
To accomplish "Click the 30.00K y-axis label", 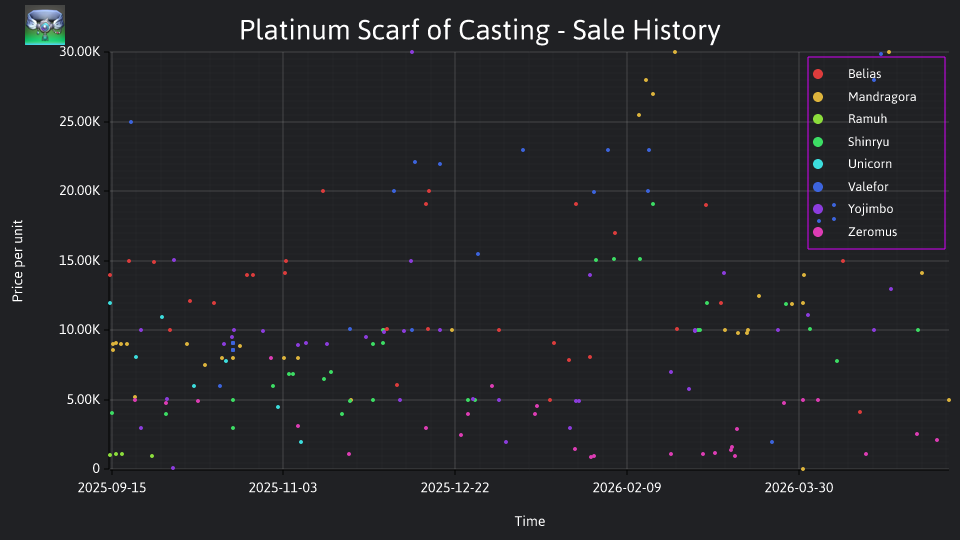I will pos(80,52).
